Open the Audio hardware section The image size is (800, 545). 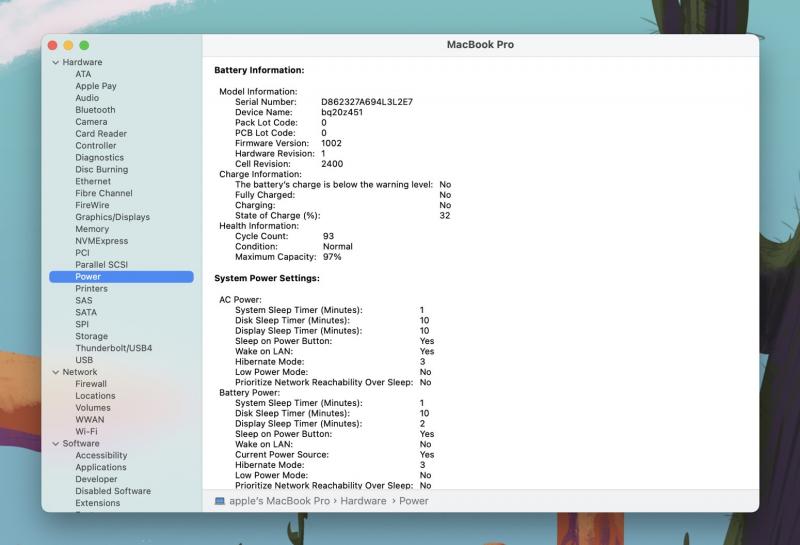click(87, 97)
